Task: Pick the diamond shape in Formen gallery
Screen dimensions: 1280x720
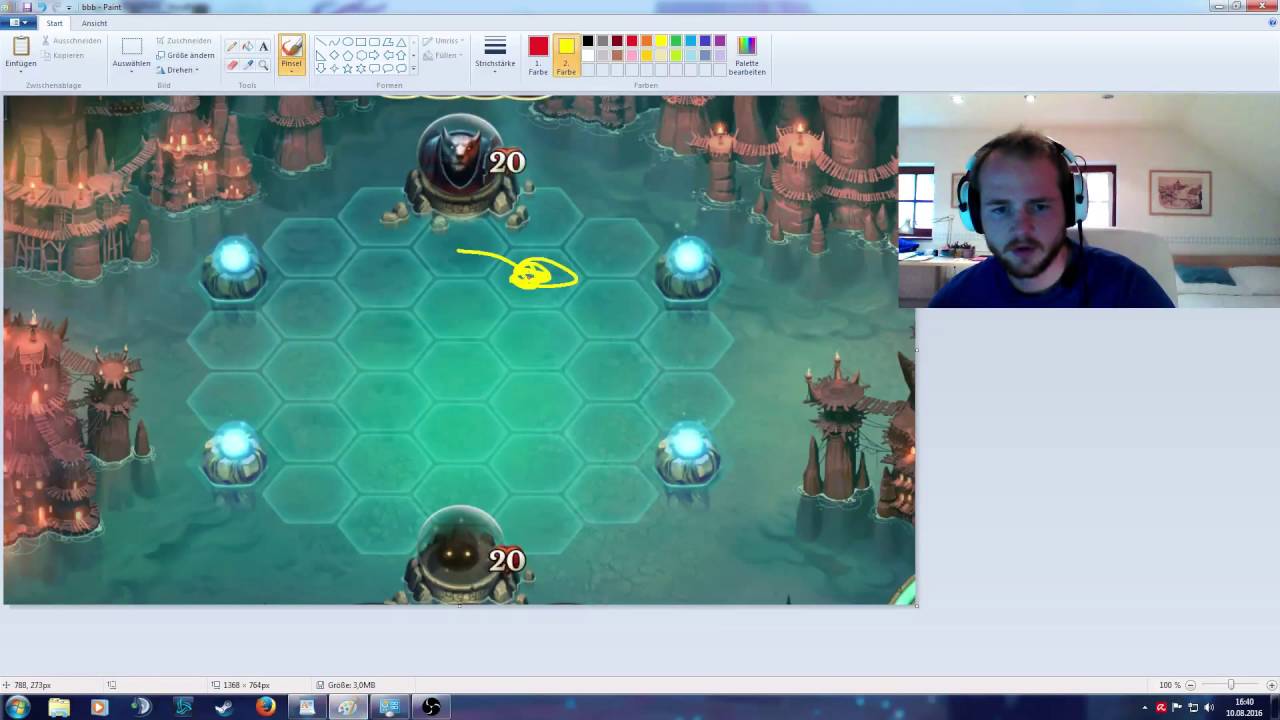Action: pyautogui.click(x=334, y=55)
